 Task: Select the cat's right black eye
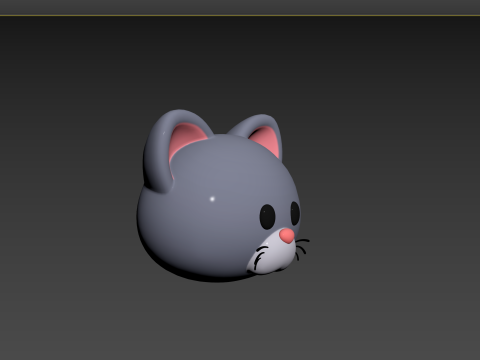point(295,213)
